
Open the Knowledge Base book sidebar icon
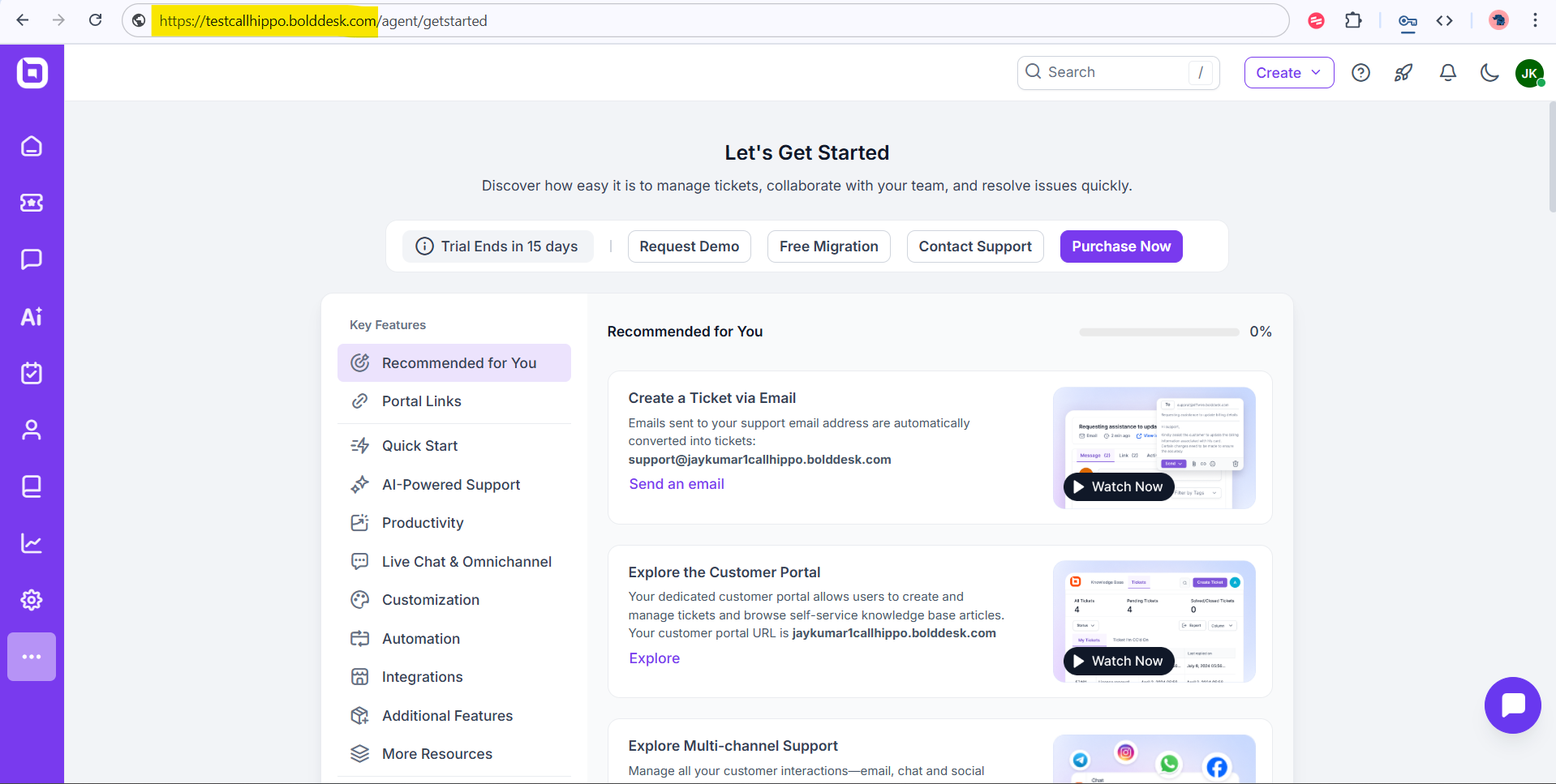(32, 486)
